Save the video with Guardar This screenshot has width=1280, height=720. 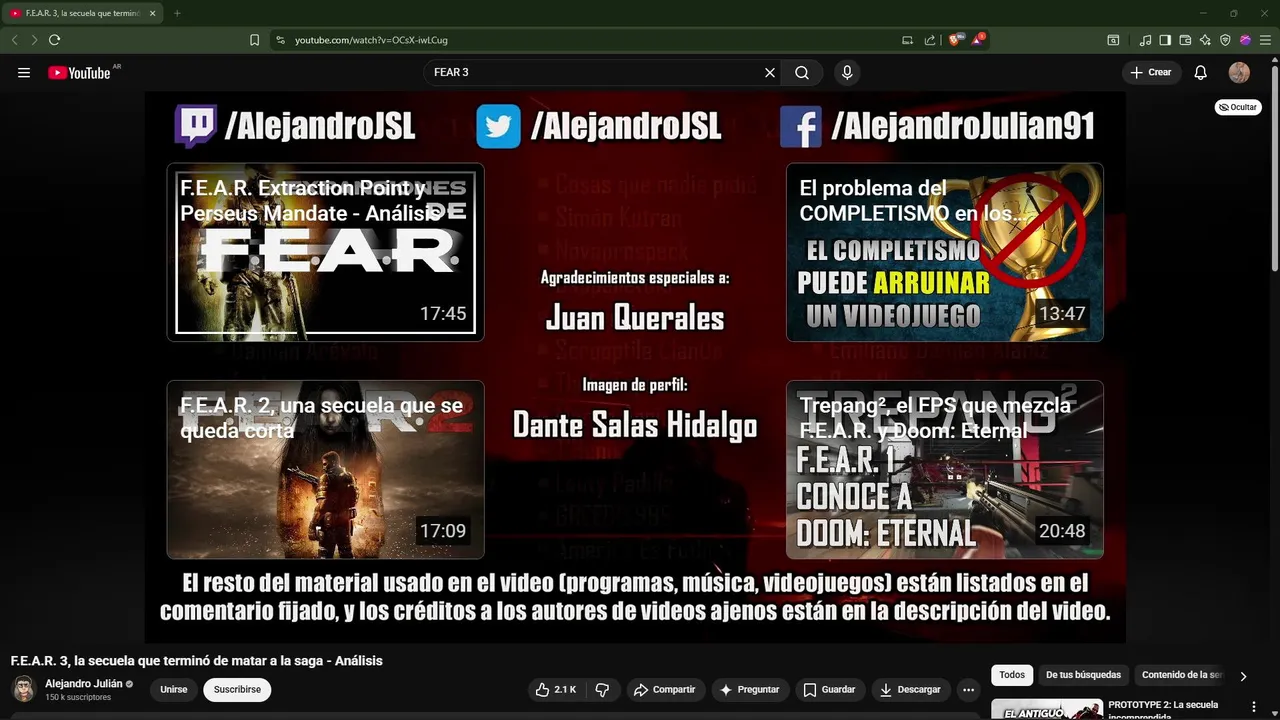pyautogui.click(x=830, y=689)
